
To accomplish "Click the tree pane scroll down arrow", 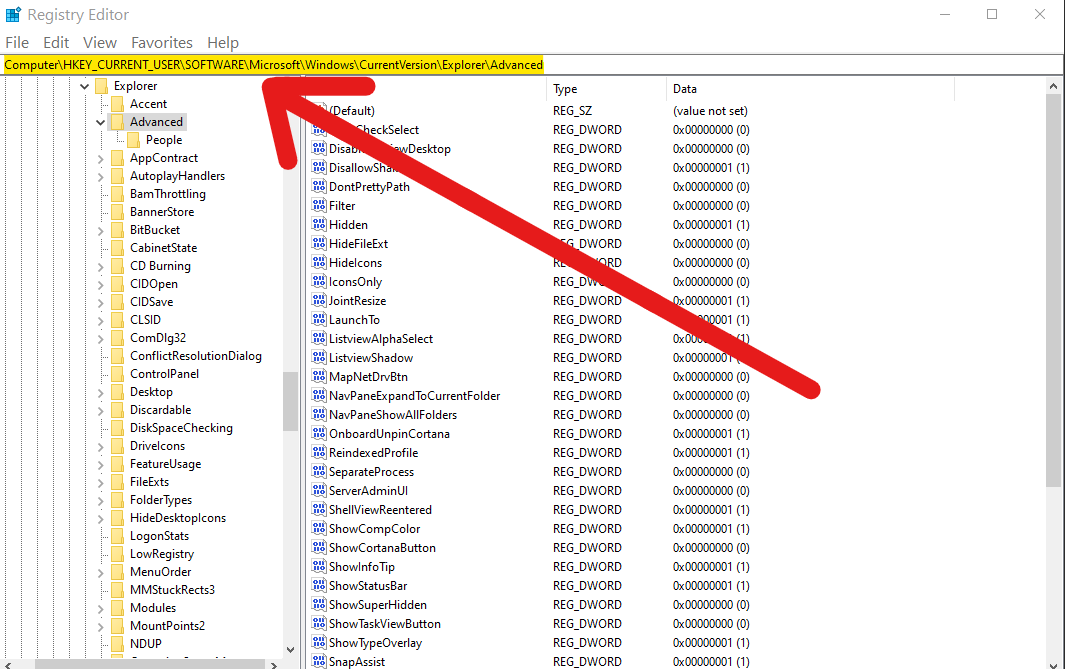I will 291,649.
